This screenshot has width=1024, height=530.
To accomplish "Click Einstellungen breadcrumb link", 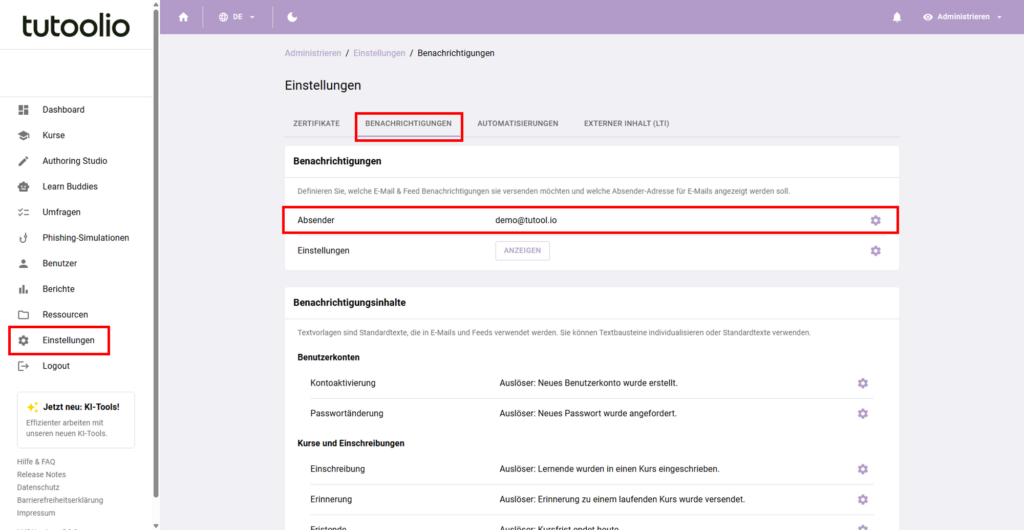I will point(379,53).
